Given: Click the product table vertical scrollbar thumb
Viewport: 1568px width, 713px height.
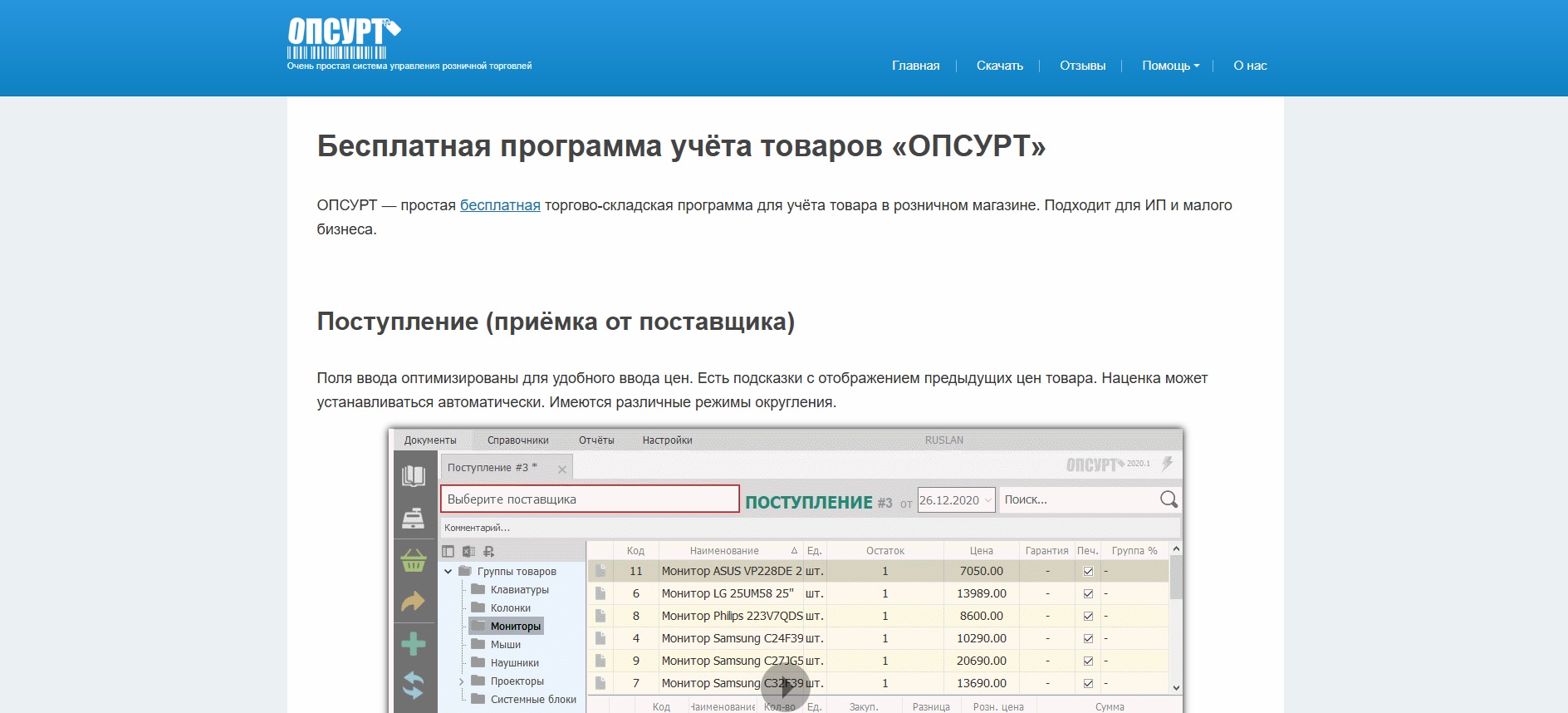Looking at the screenshot, I should (1175, 578).
